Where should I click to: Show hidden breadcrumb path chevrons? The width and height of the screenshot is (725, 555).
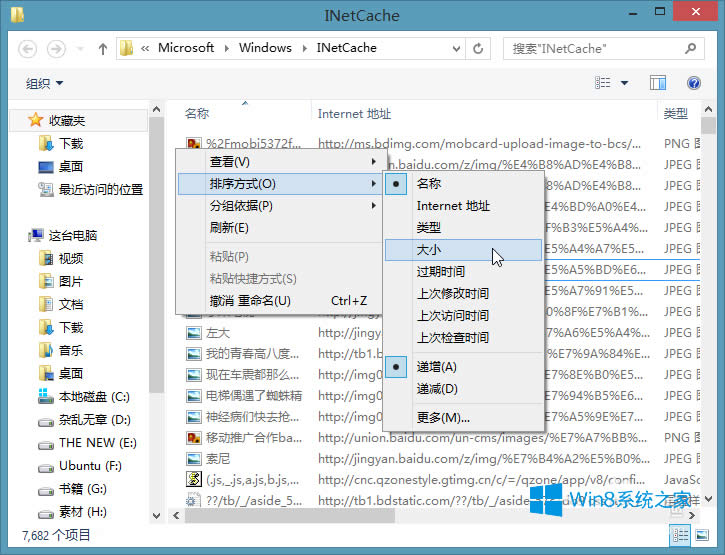tap(145, 48)
